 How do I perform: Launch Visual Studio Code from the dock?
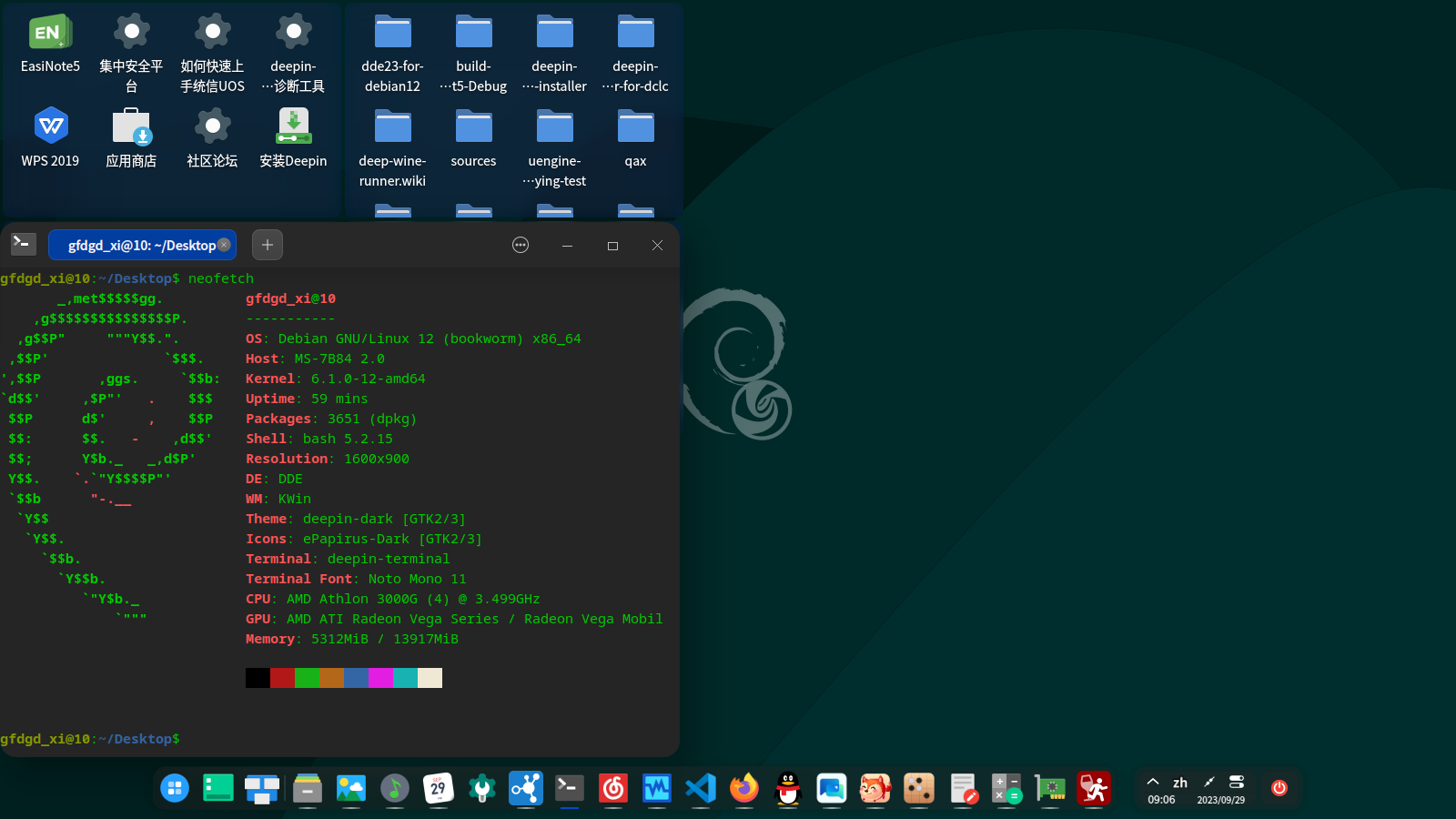pos(701,788)
